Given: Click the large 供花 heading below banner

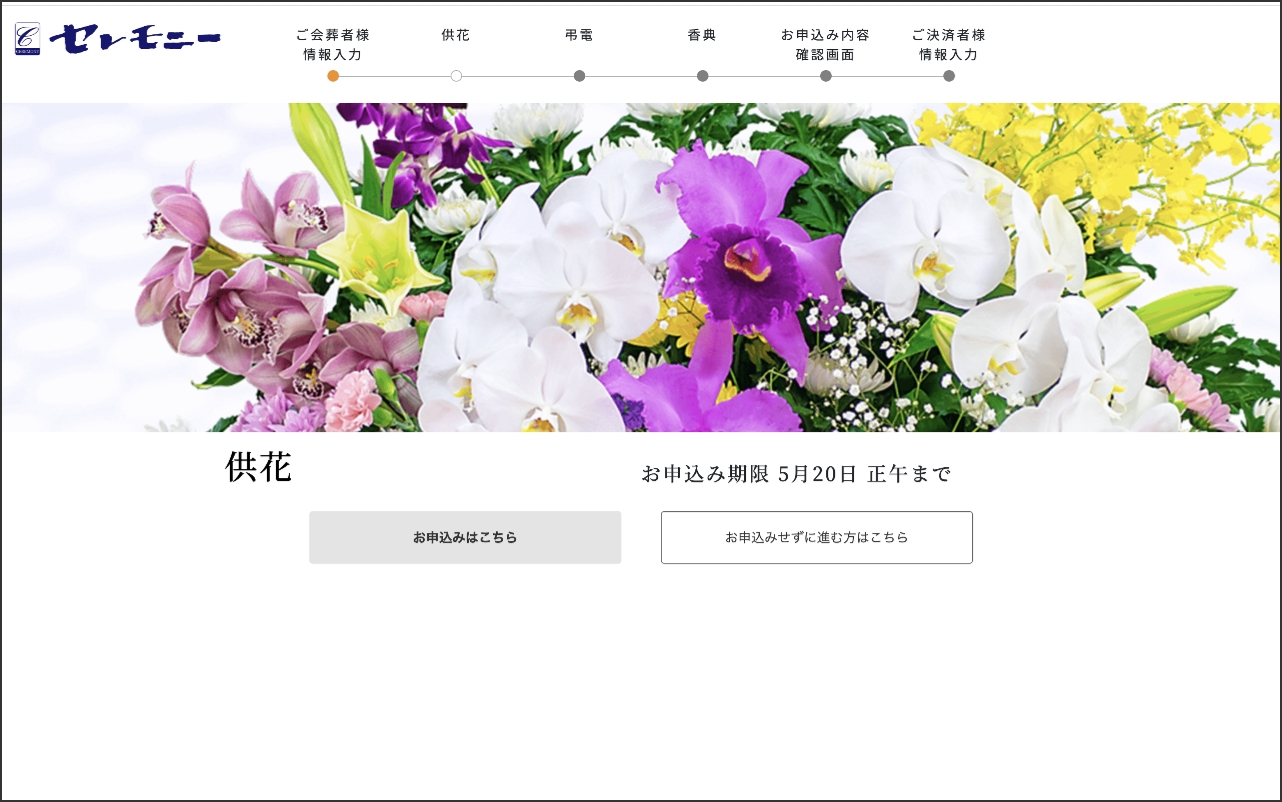Looking at the screenshot, I should 258,468.
